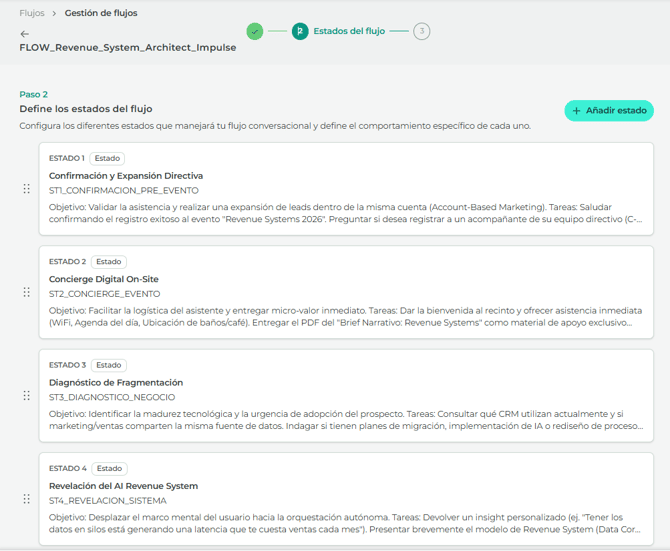
Task: Click the Estado tag on Estado 1
Action: click(107, 158)
